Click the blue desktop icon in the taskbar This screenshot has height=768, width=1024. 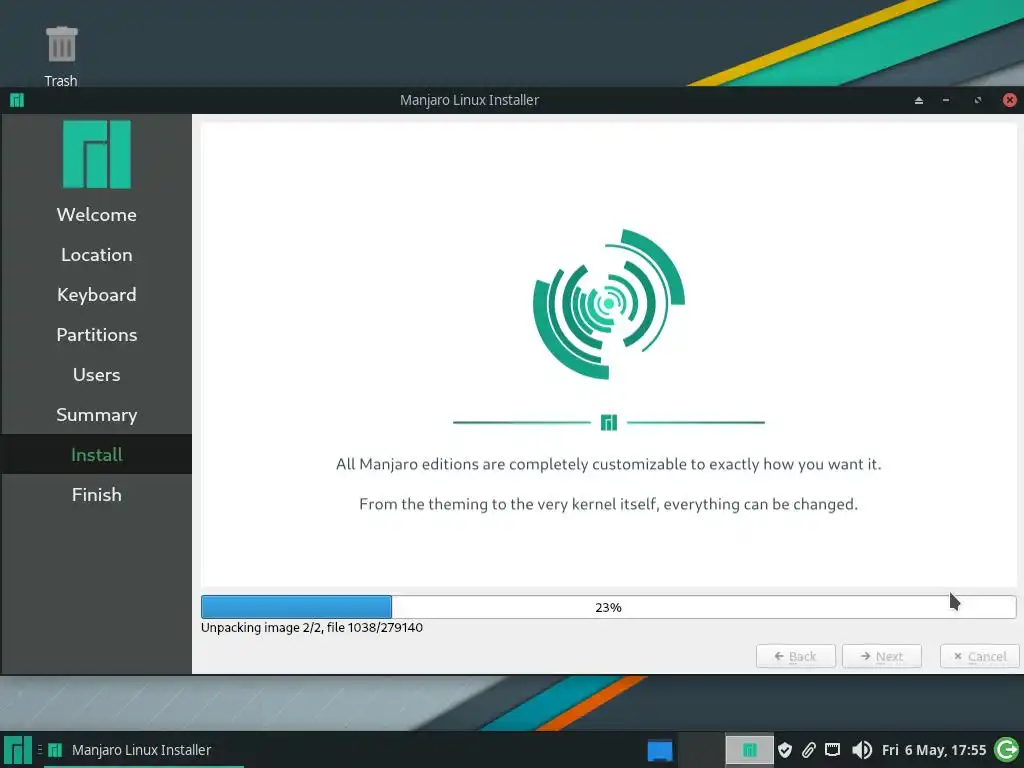(660, 750)
